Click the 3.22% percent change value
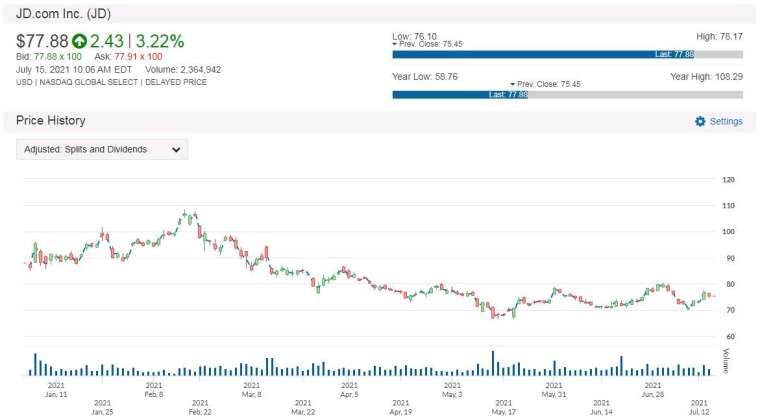 [159, 41]
